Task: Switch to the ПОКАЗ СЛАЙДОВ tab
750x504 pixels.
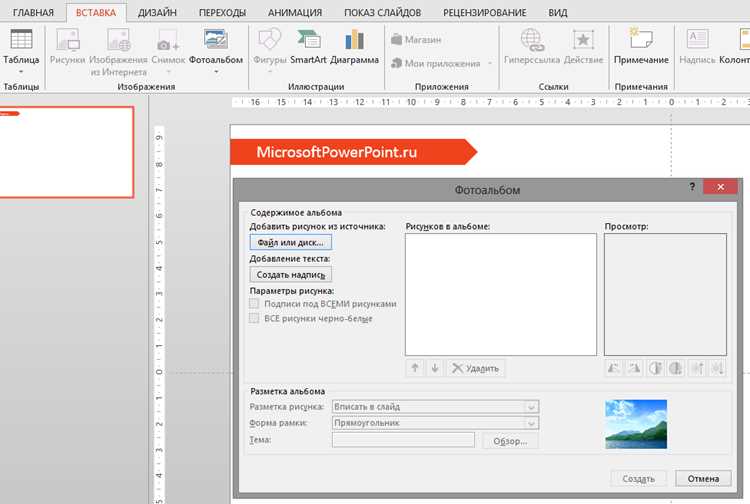Action: 383,12
